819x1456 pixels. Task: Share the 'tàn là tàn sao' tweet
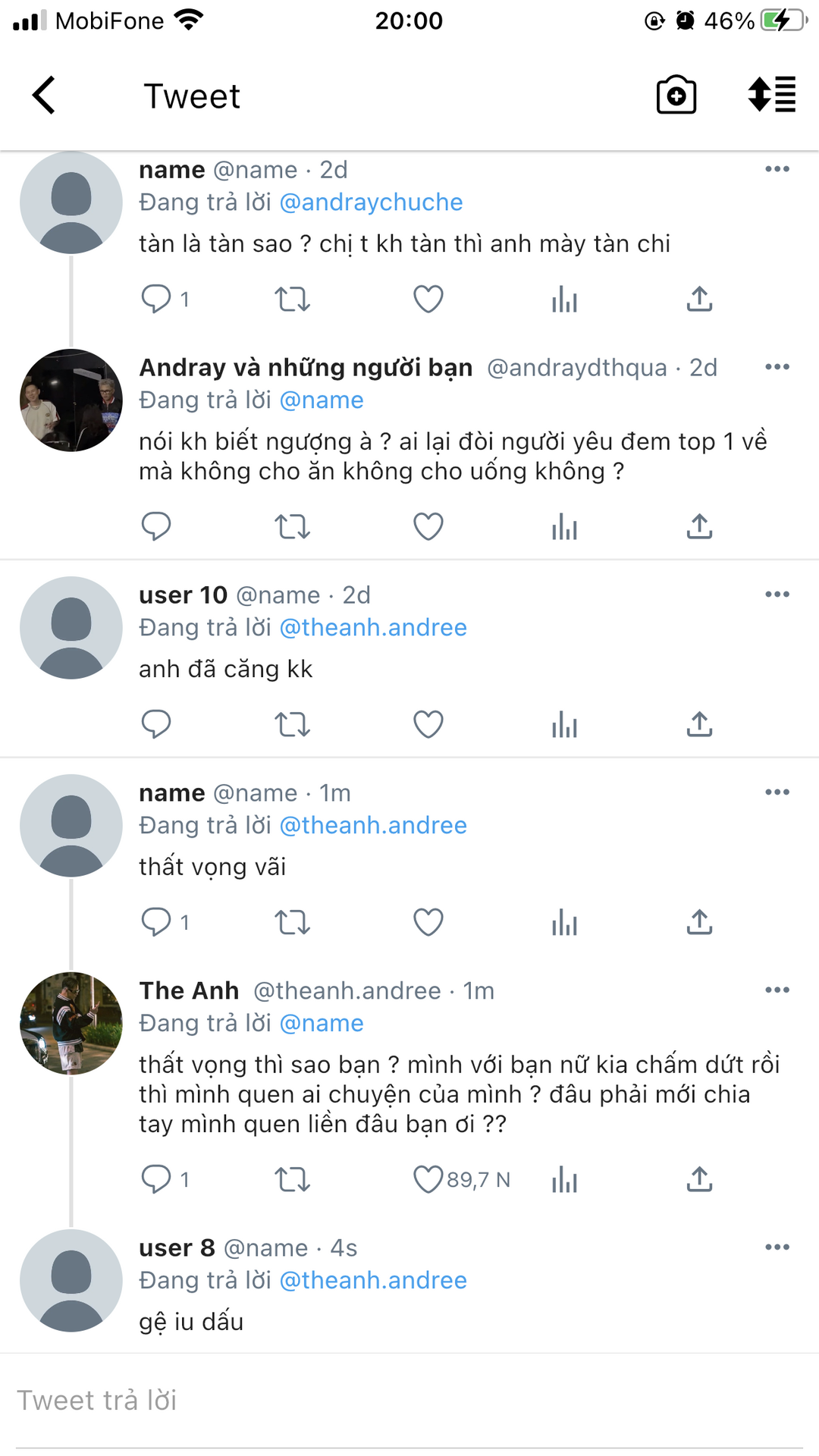(699, 299)
